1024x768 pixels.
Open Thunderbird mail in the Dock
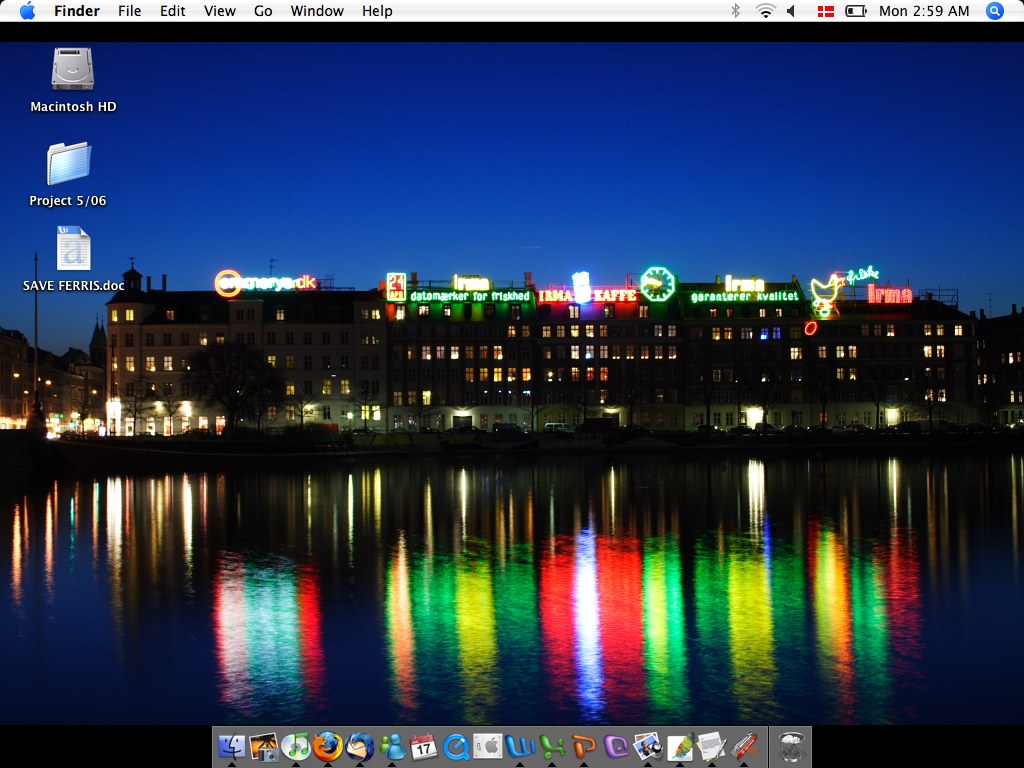(360, 746)
